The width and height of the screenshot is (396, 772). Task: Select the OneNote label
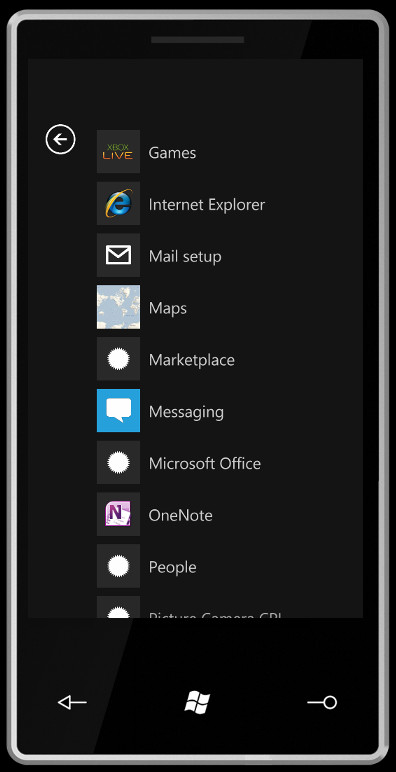point(181,515)
